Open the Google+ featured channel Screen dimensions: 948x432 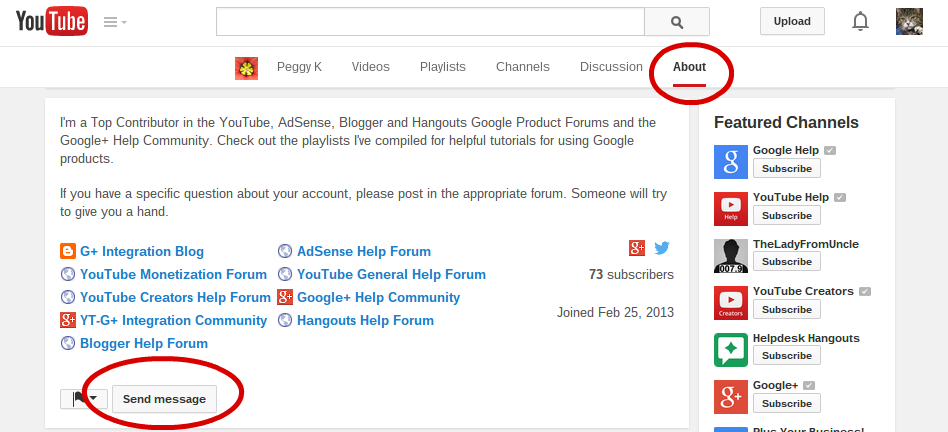(776, 385)
